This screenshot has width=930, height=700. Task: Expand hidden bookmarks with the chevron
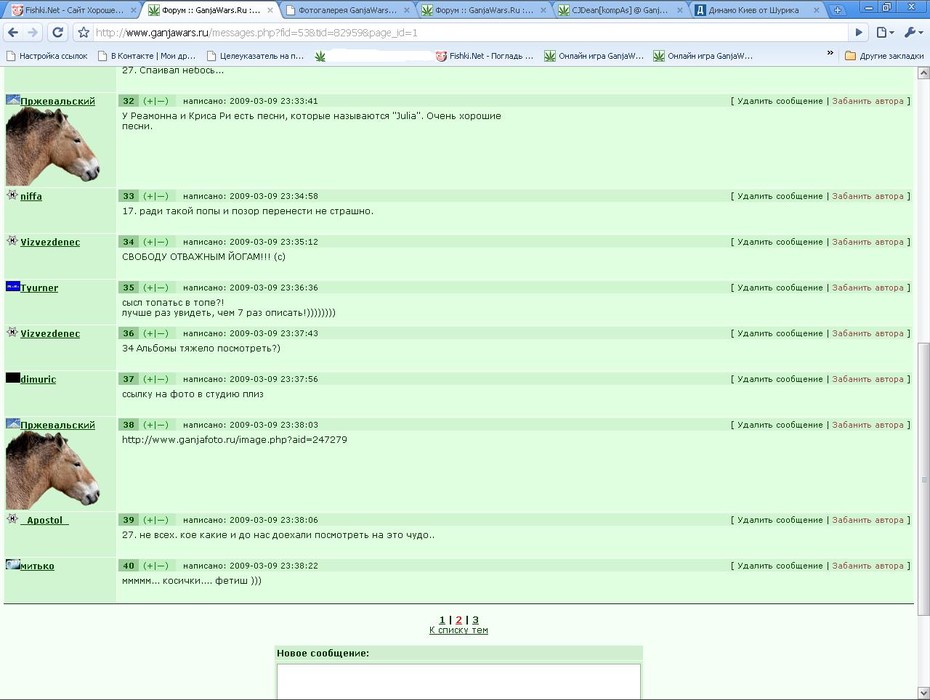click(830, 54)
